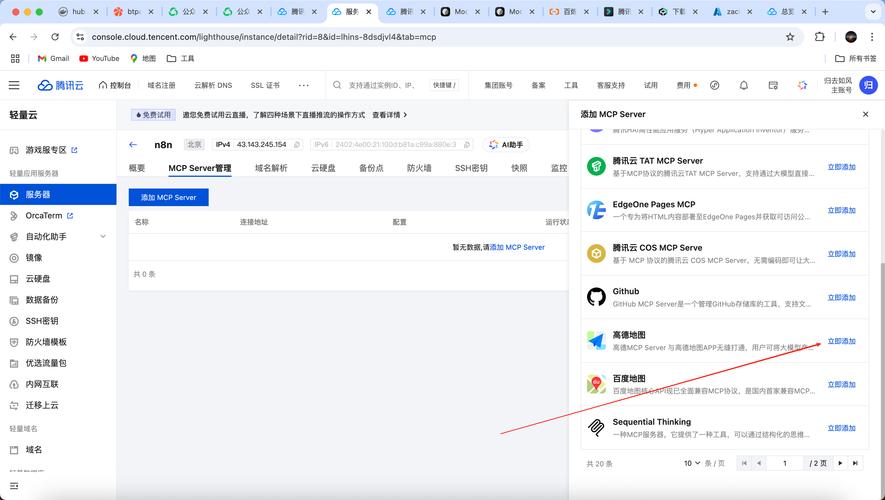This screenshot has height=500, width=885.
Task: Copy the IPv4 address 43.143.245.154
Action: coord(297,144)
